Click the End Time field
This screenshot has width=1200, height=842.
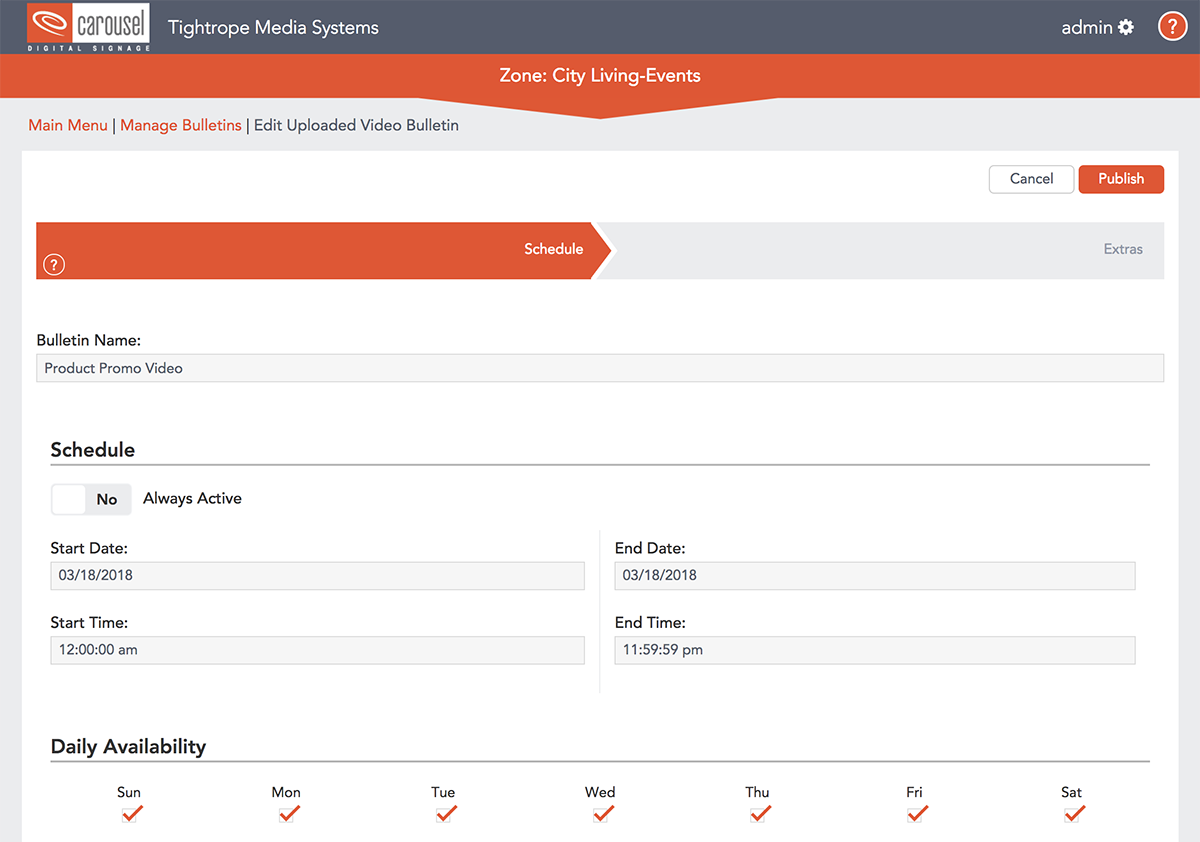point(874,650)
